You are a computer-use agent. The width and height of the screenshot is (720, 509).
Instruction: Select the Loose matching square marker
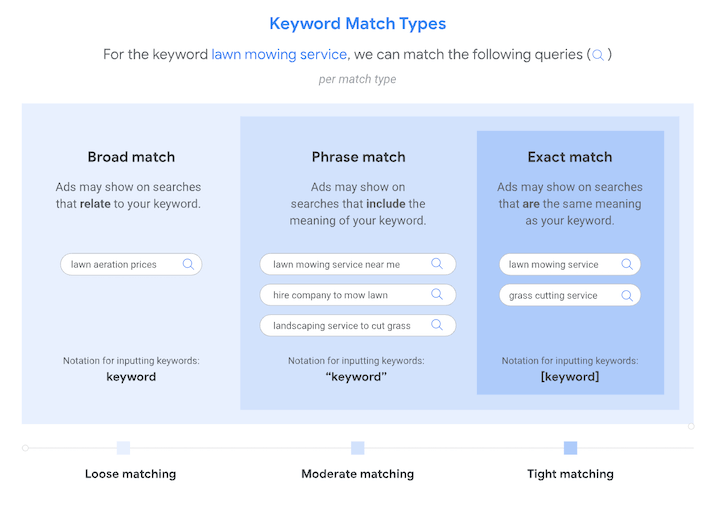pos(123,448)
